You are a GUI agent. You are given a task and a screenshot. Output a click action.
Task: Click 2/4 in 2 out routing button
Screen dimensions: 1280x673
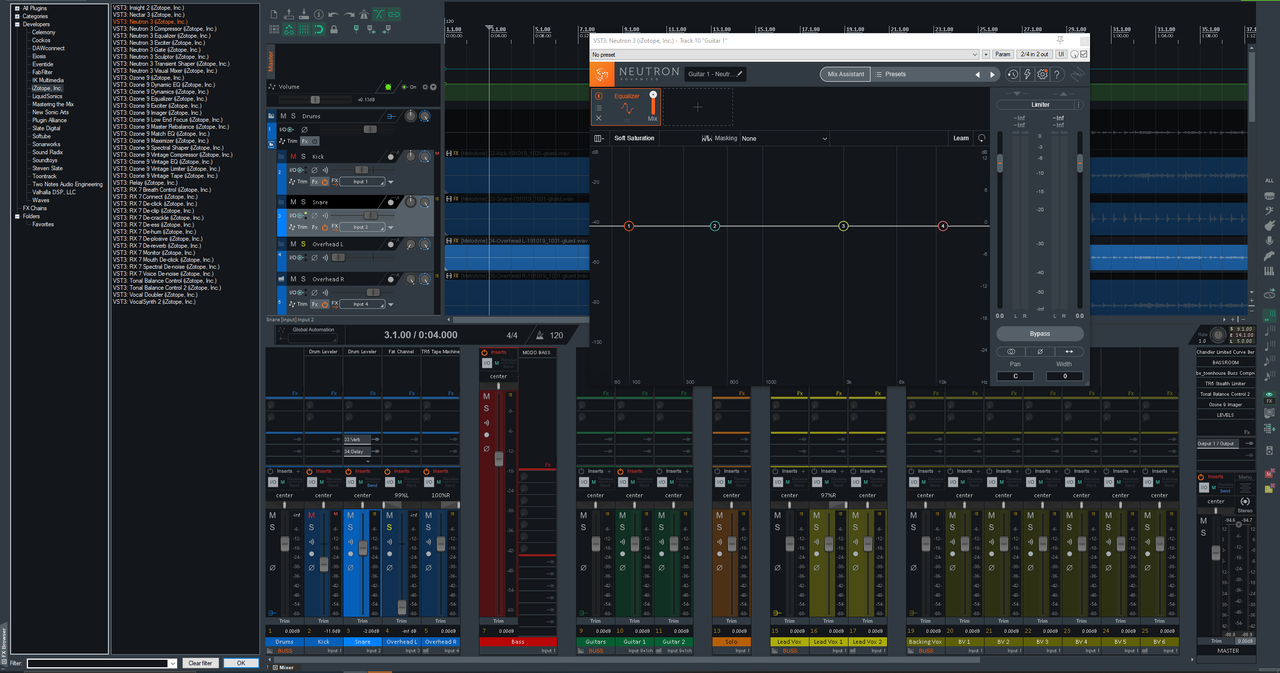[x=1034, y=54]
